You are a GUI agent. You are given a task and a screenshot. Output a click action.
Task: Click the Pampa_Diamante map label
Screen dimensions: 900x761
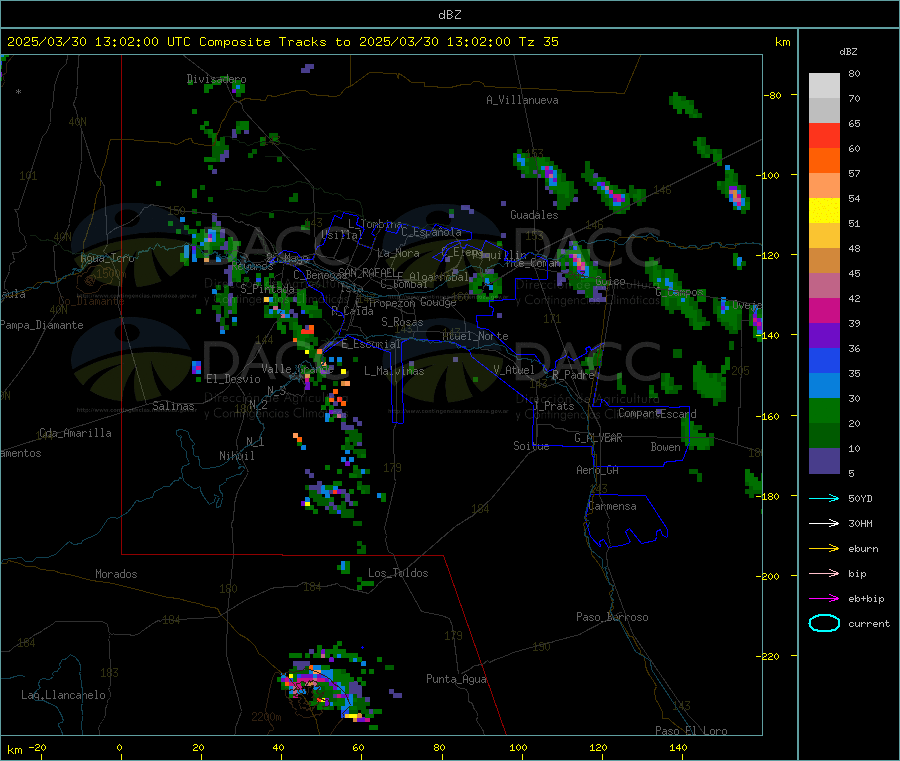42,325
